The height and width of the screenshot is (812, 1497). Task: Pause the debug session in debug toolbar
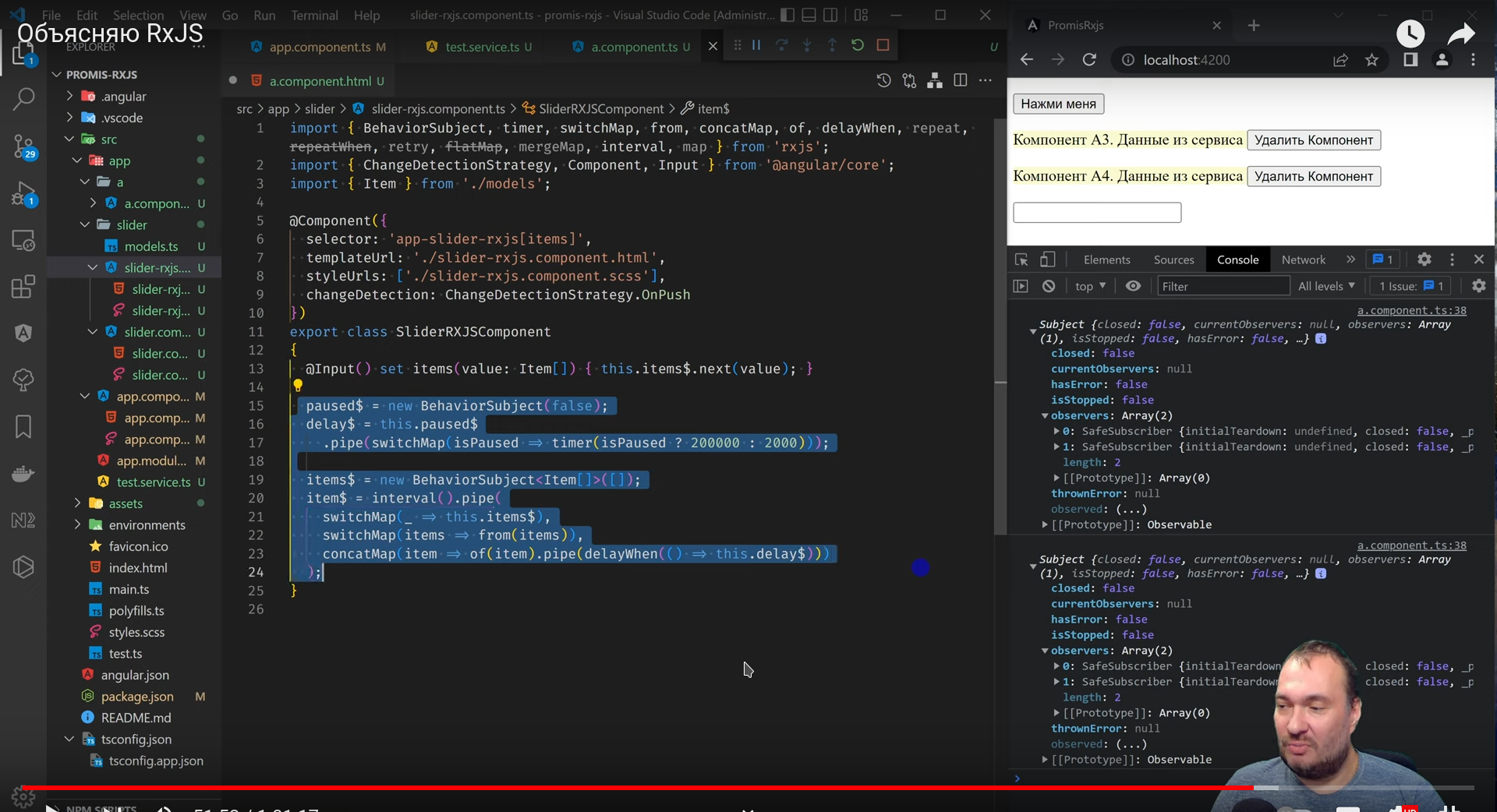[x=756, y=45]
